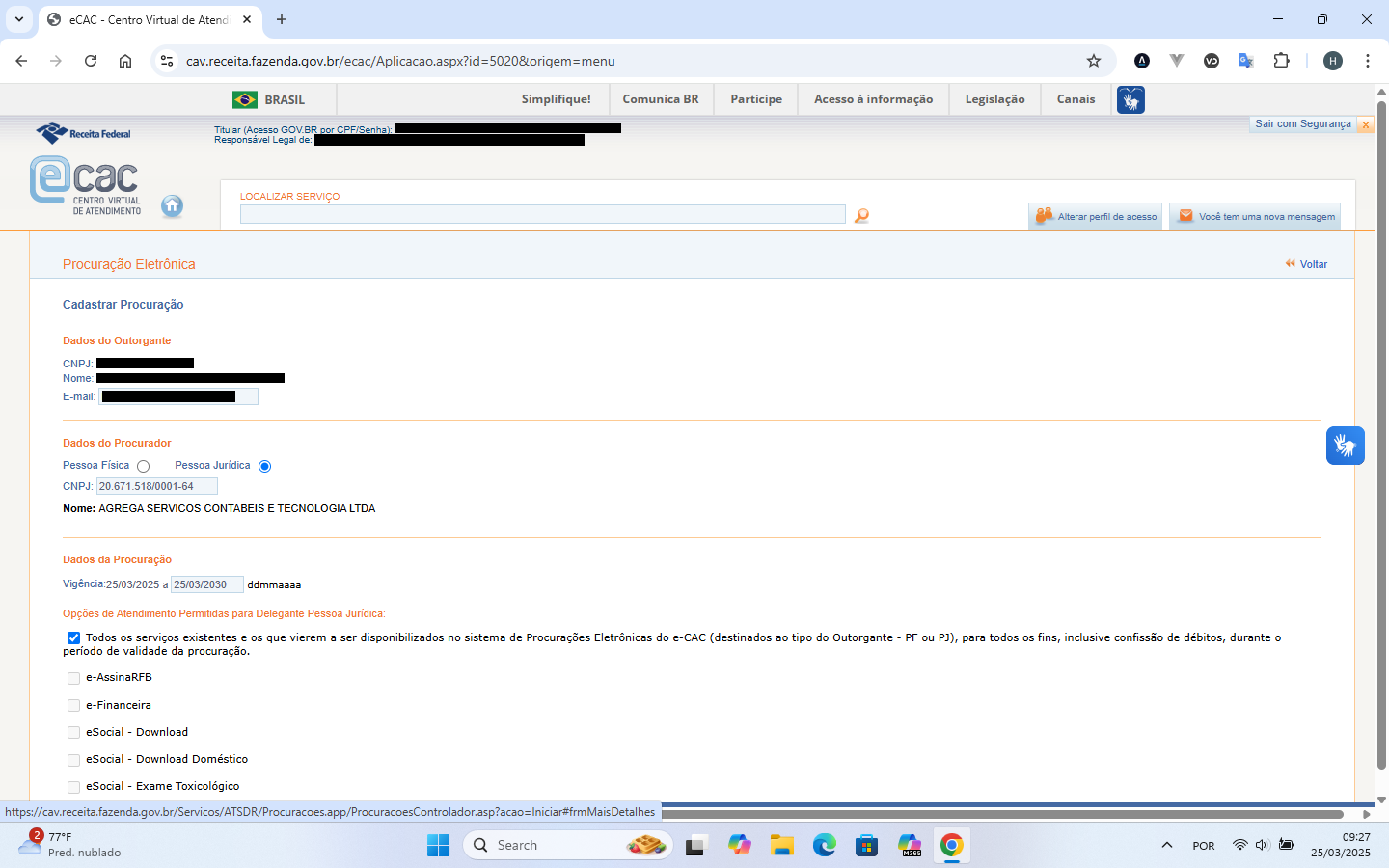The image size is (1389, 868).
Task: Check the eSocial - Download Doméstico option
Action: [x=74, y=760]
